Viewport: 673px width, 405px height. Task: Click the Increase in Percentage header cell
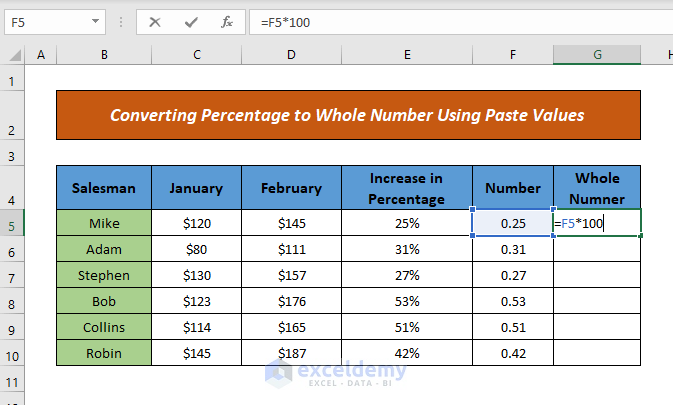tap(406, 187)
